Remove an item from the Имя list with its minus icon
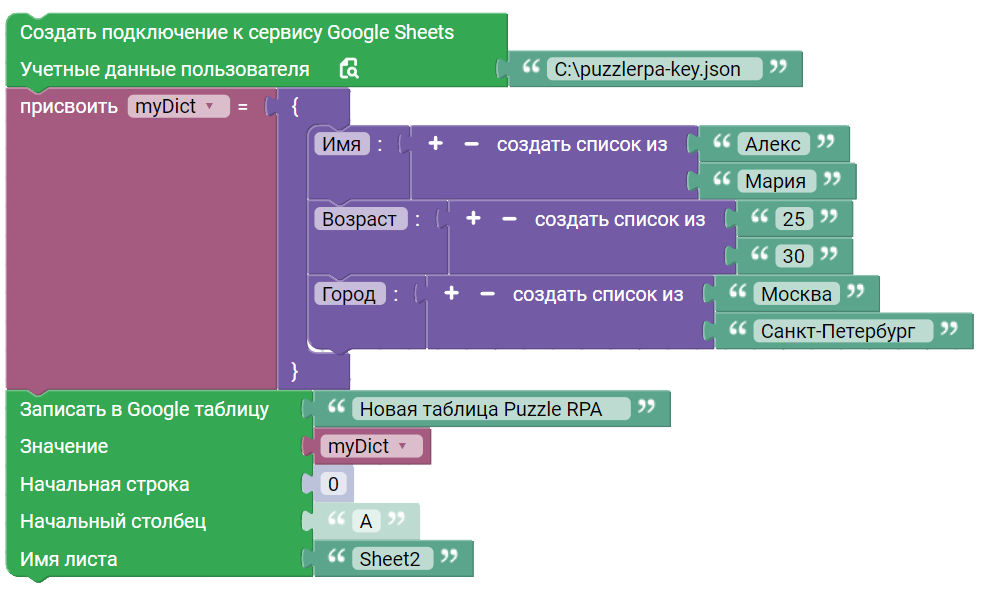The image size is (983, 592). (x=471, y=144)
